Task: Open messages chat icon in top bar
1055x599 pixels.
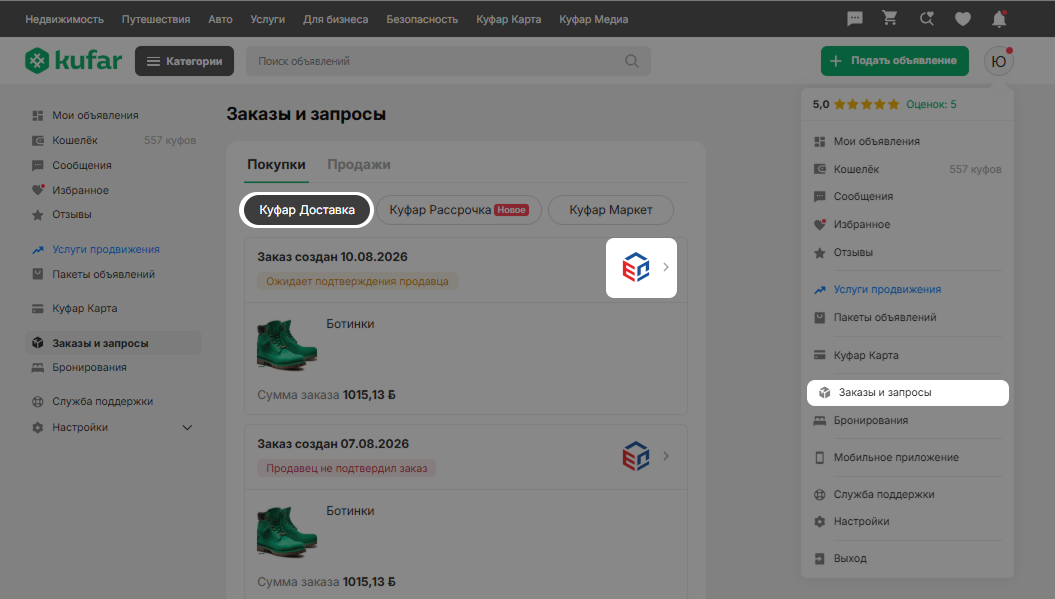Action: pyautogui.click(x=854, y=19)
